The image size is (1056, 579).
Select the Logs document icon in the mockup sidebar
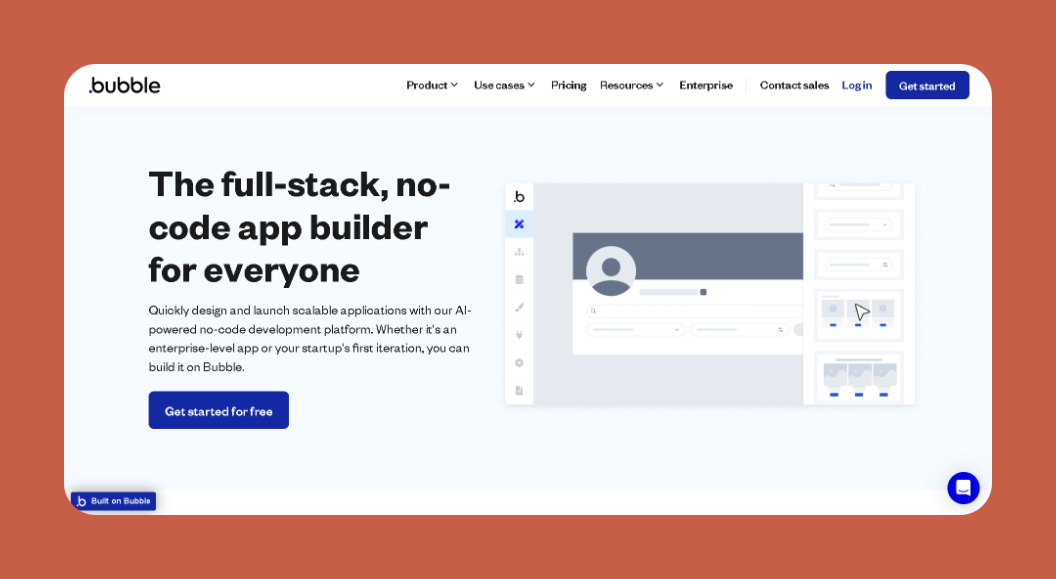coord(519,390)
